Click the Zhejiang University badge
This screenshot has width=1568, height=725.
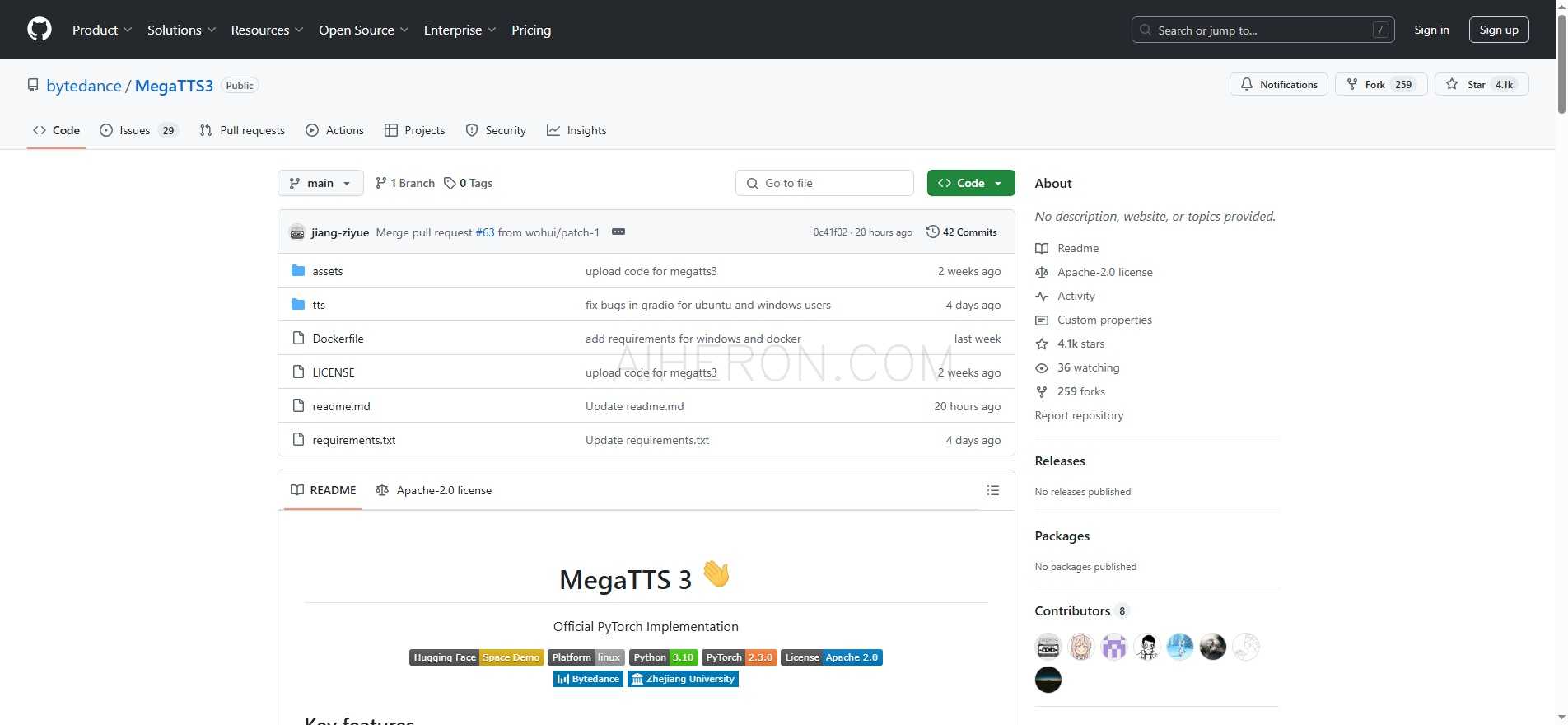683,679
